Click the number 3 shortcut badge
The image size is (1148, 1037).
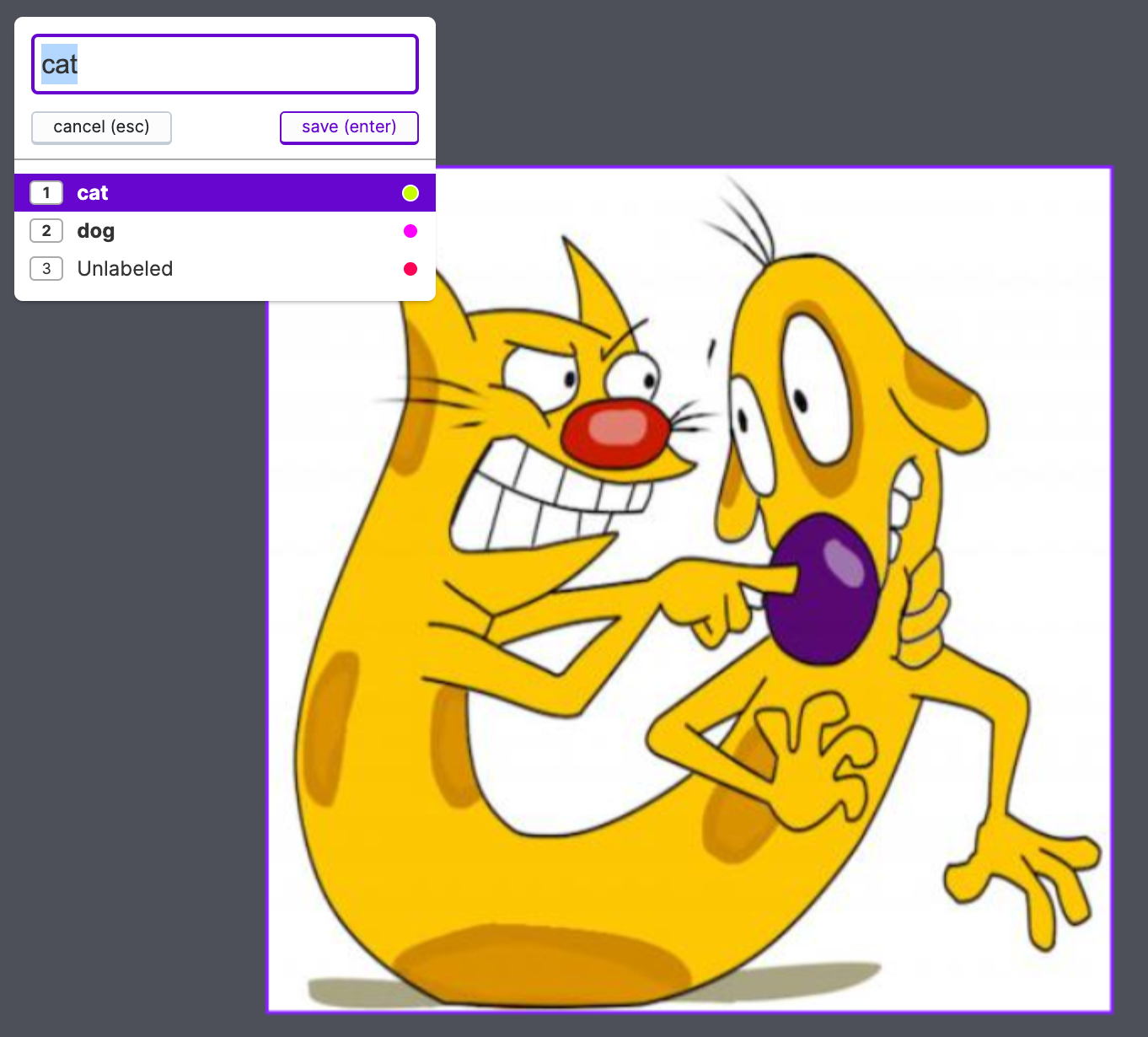pyautogui.click(x=46, y=269)
